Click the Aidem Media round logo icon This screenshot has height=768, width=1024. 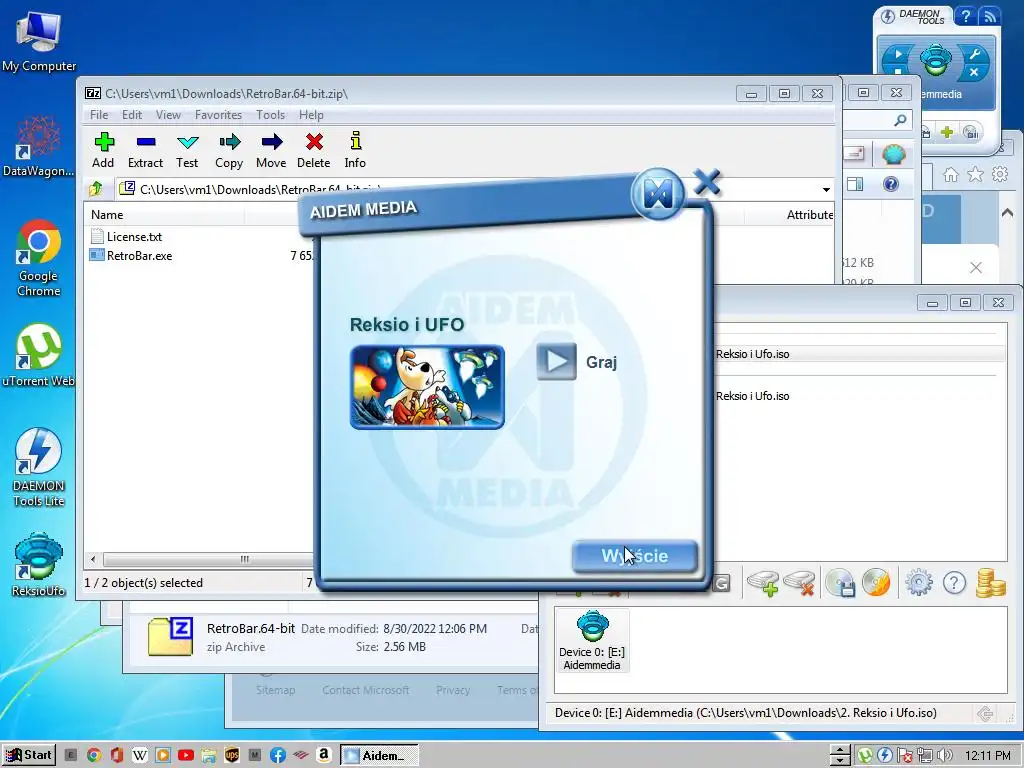658,194
